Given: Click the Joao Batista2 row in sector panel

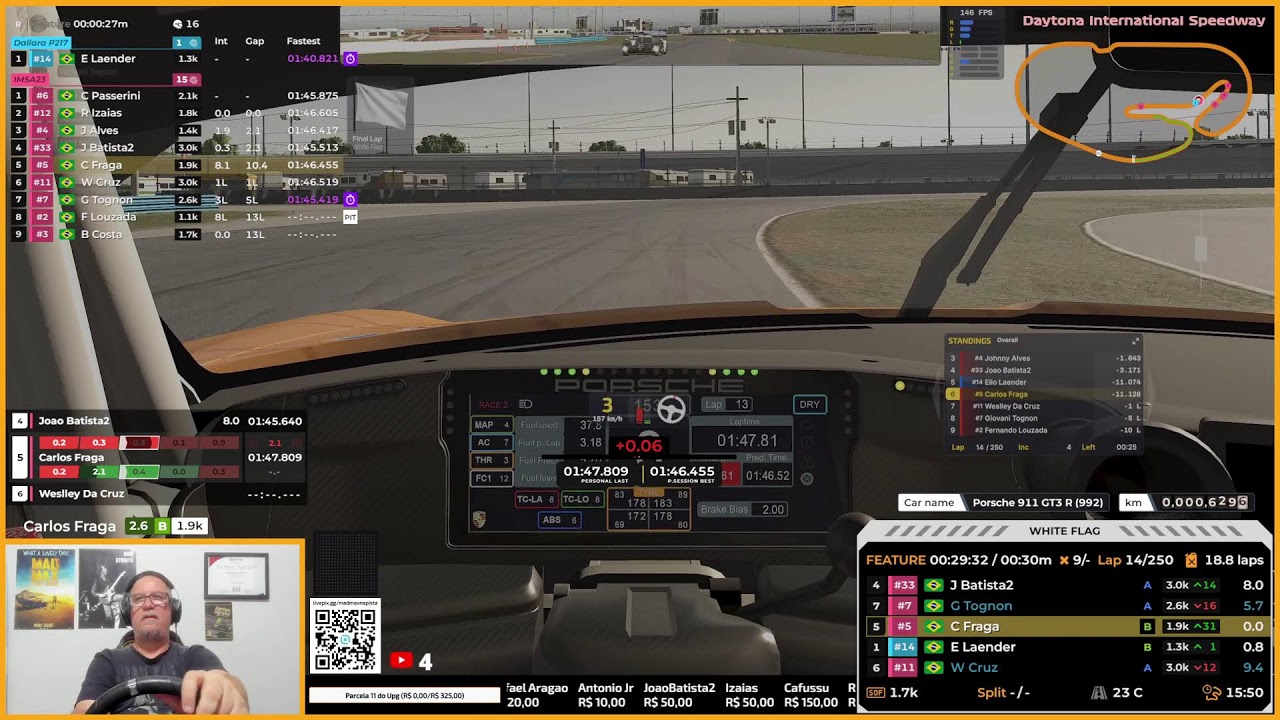Looking at the screenshot, I should (157, 421).
